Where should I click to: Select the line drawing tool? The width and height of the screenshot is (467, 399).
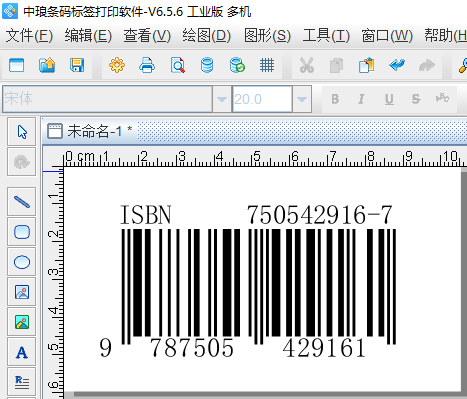tap(22, 202)
